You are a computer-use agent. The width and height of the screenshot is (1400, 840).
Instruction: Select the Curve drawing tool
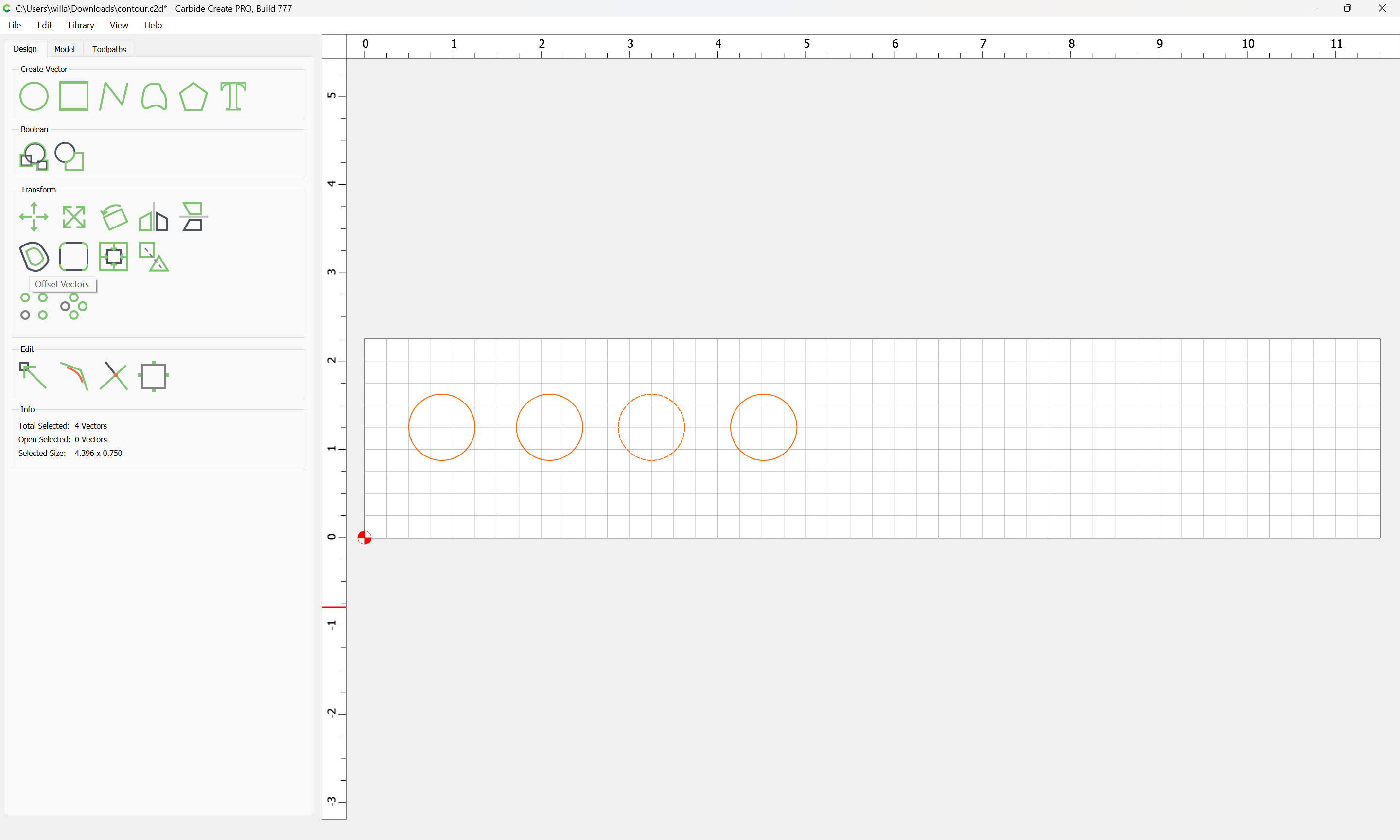point(154,96)
